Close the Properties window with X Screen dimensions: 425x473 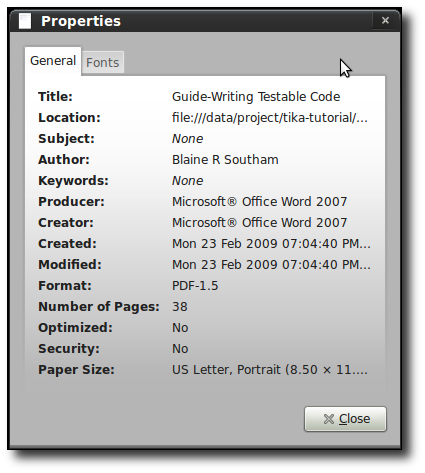point(385,21)
